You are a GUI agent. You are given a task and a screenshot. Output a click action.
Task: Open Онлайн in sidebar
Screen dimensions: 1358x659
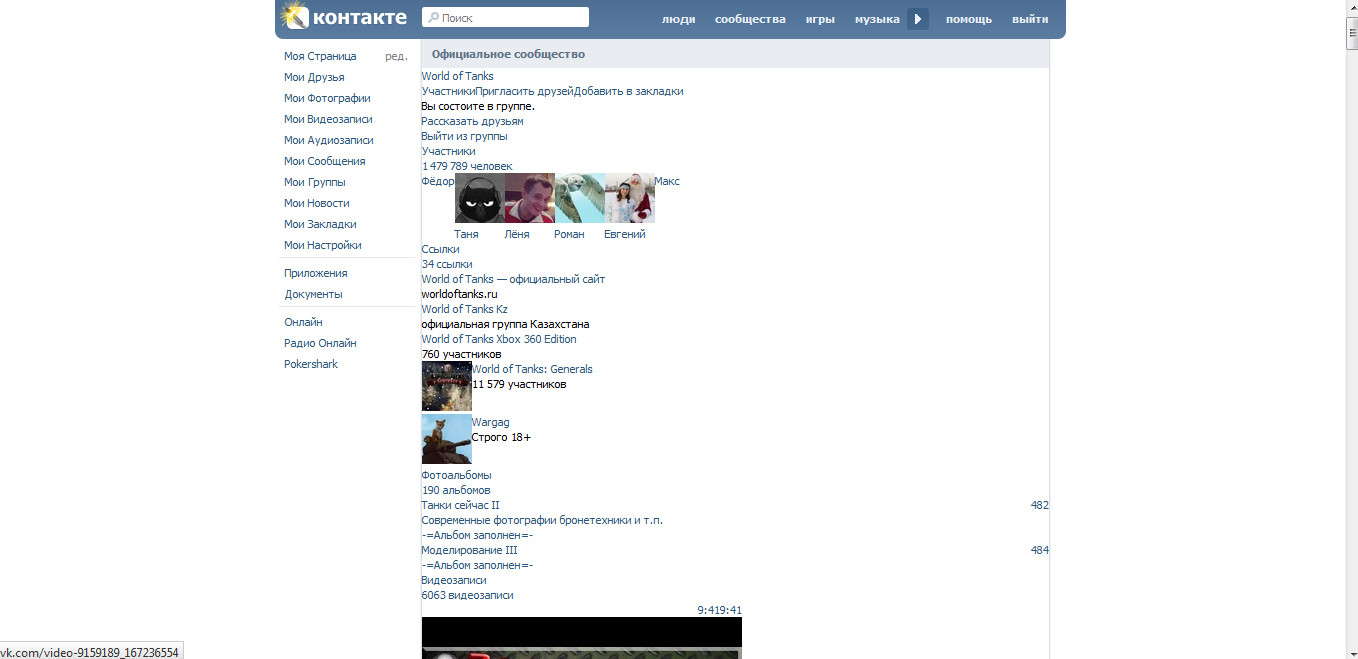point(303,322)
